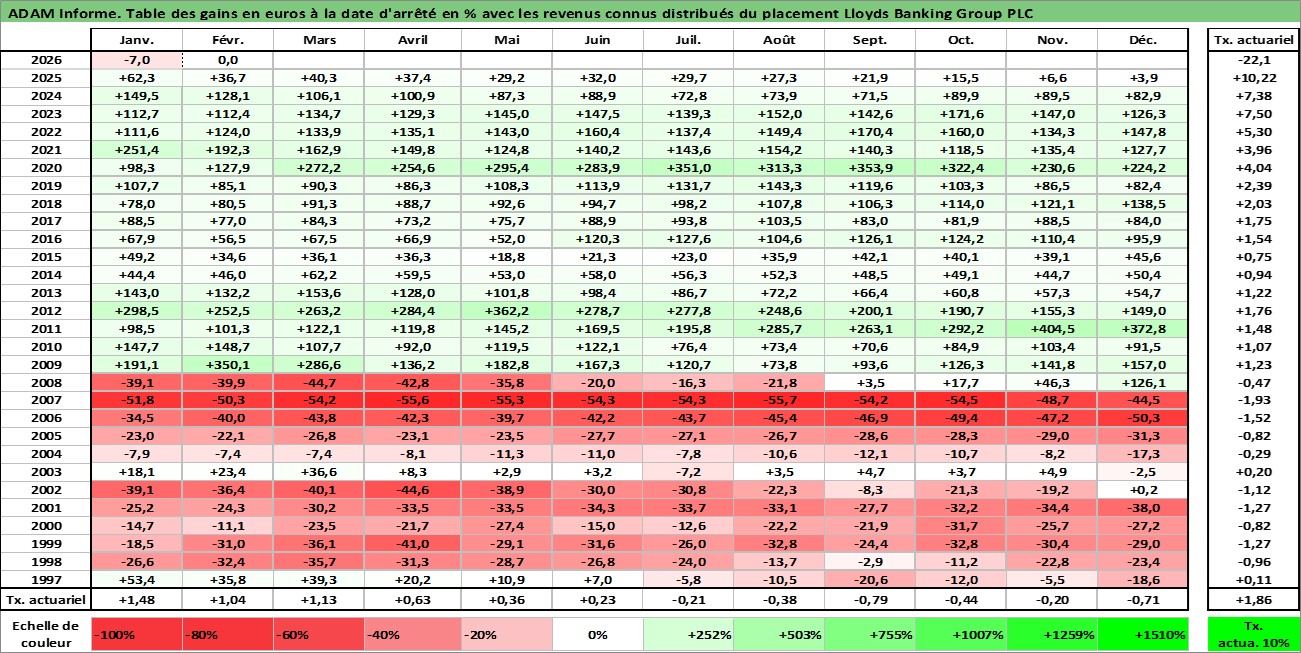Viewport: 1301px width, 653px height.
Task: Click the +171,6 cell for Oct. 2023
Action: click(960, 114)
